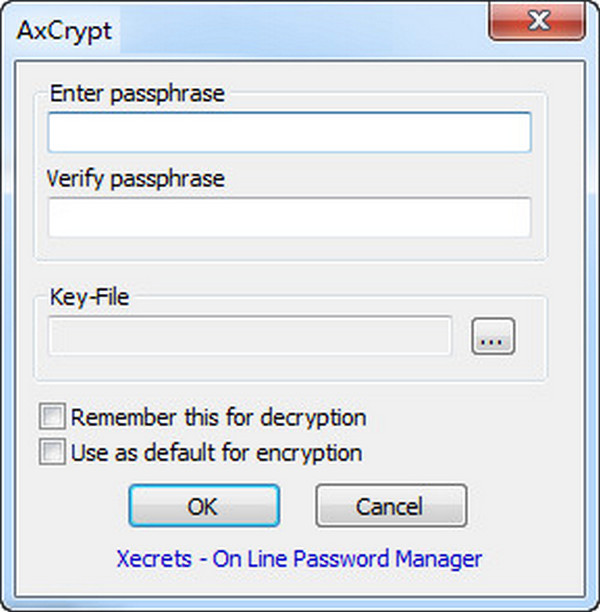Click the "Remember this for decryption" label text

[218, 416]
